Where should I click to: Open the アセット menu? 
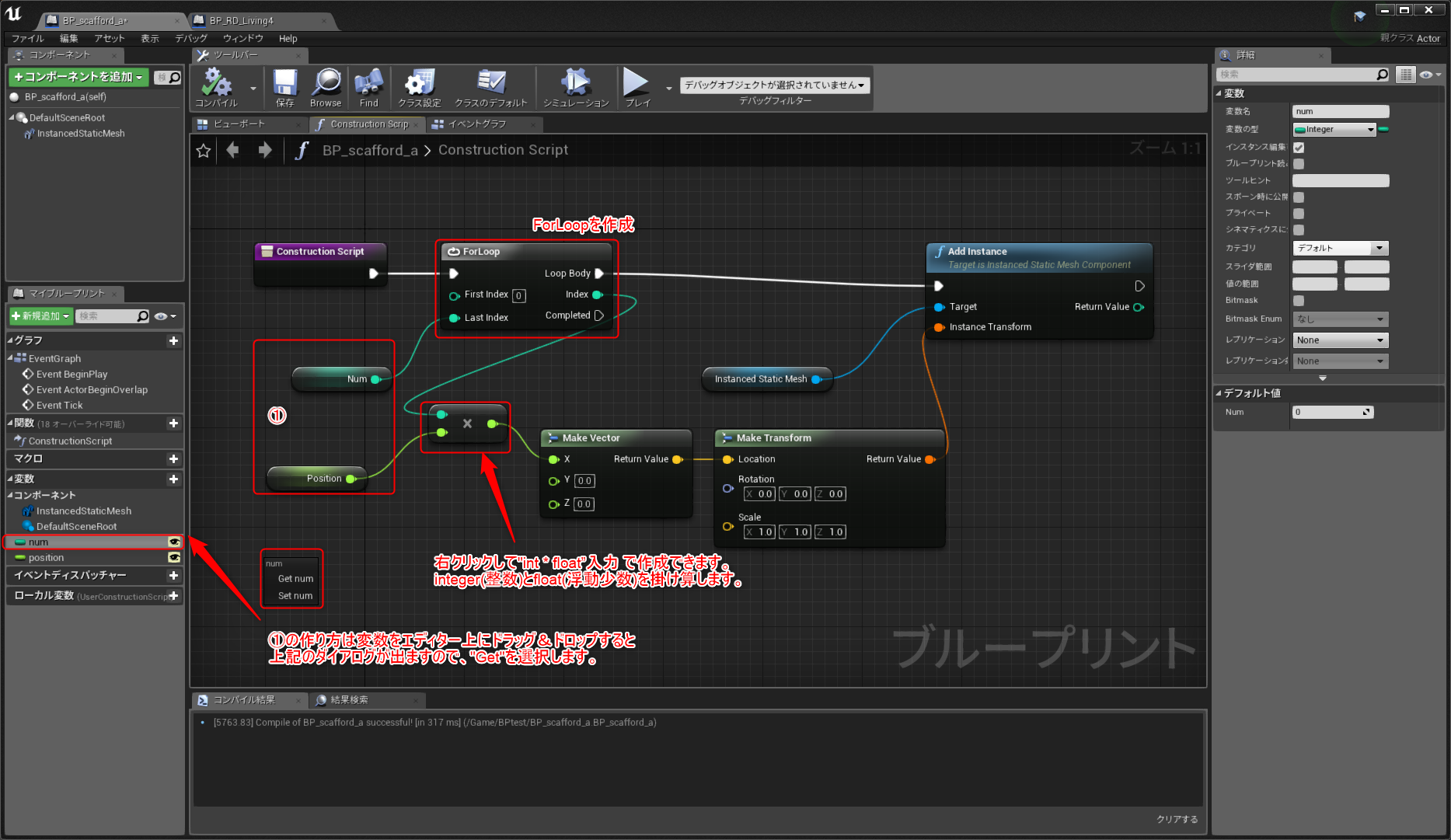click(x=110, y=39)
